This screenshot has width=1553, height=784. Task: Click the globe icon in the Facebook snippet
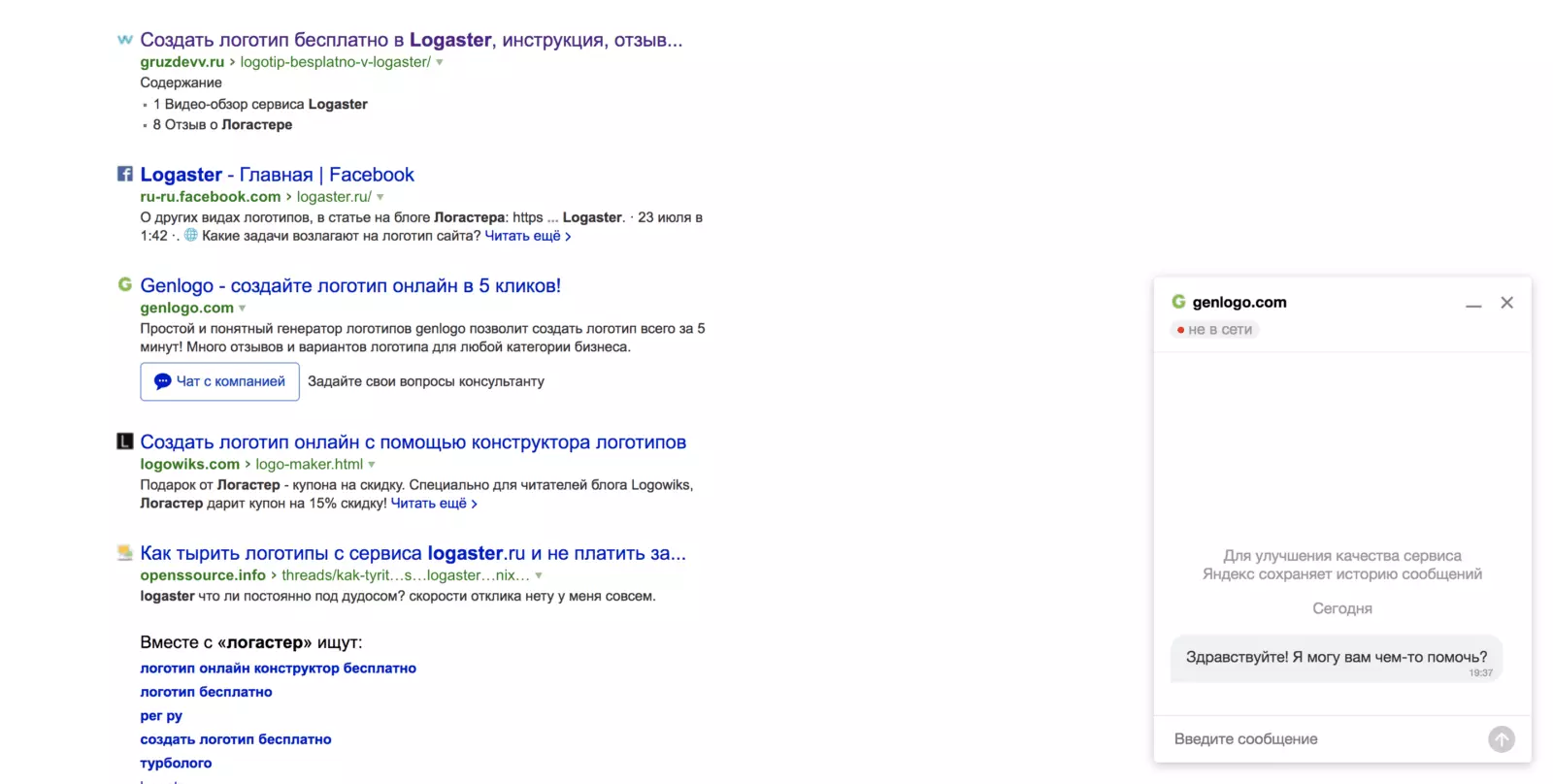click(x=191, y=235)
